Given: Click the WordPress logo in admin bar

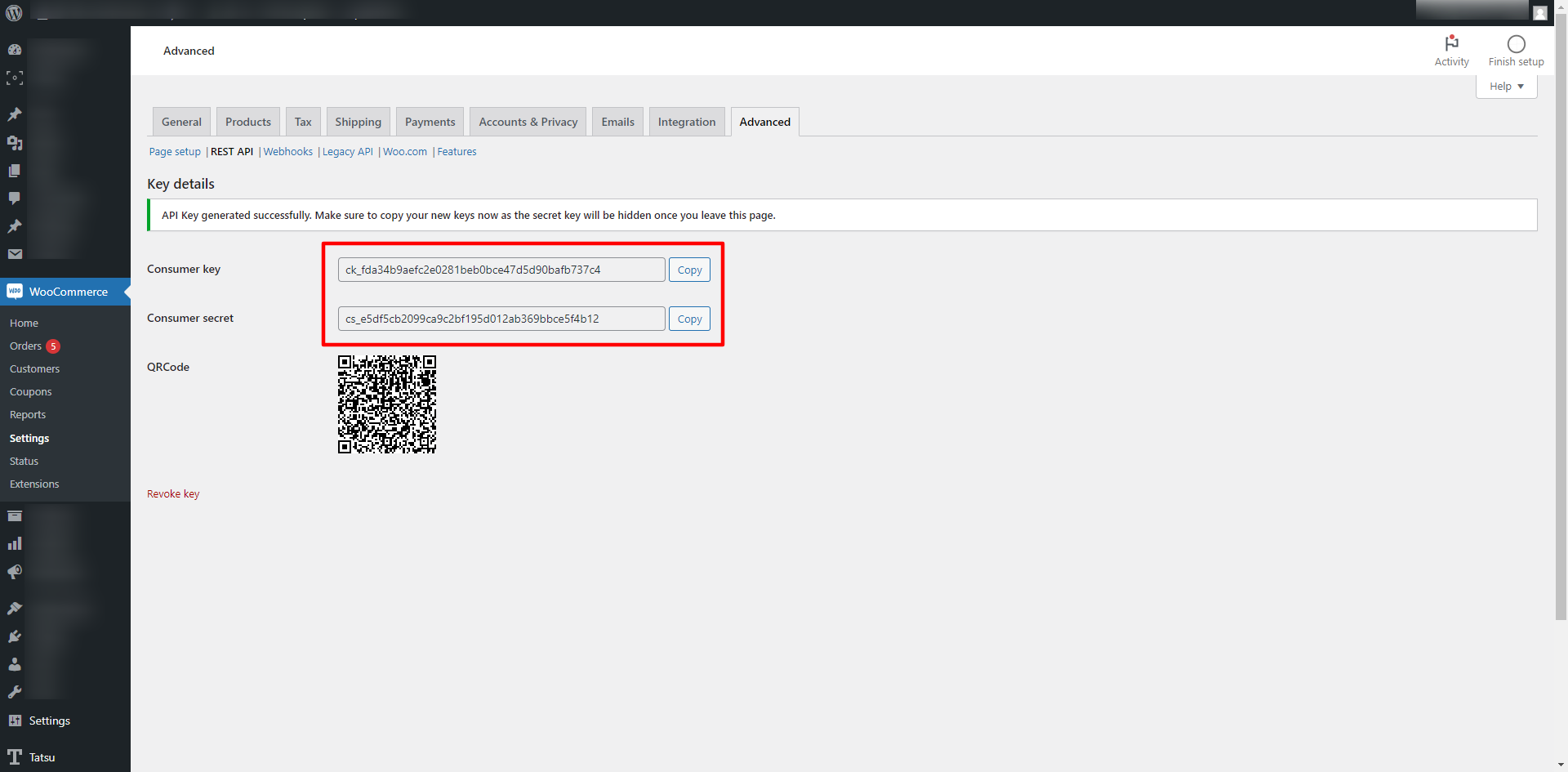Looking at the screenshot, I should (14, 13).
